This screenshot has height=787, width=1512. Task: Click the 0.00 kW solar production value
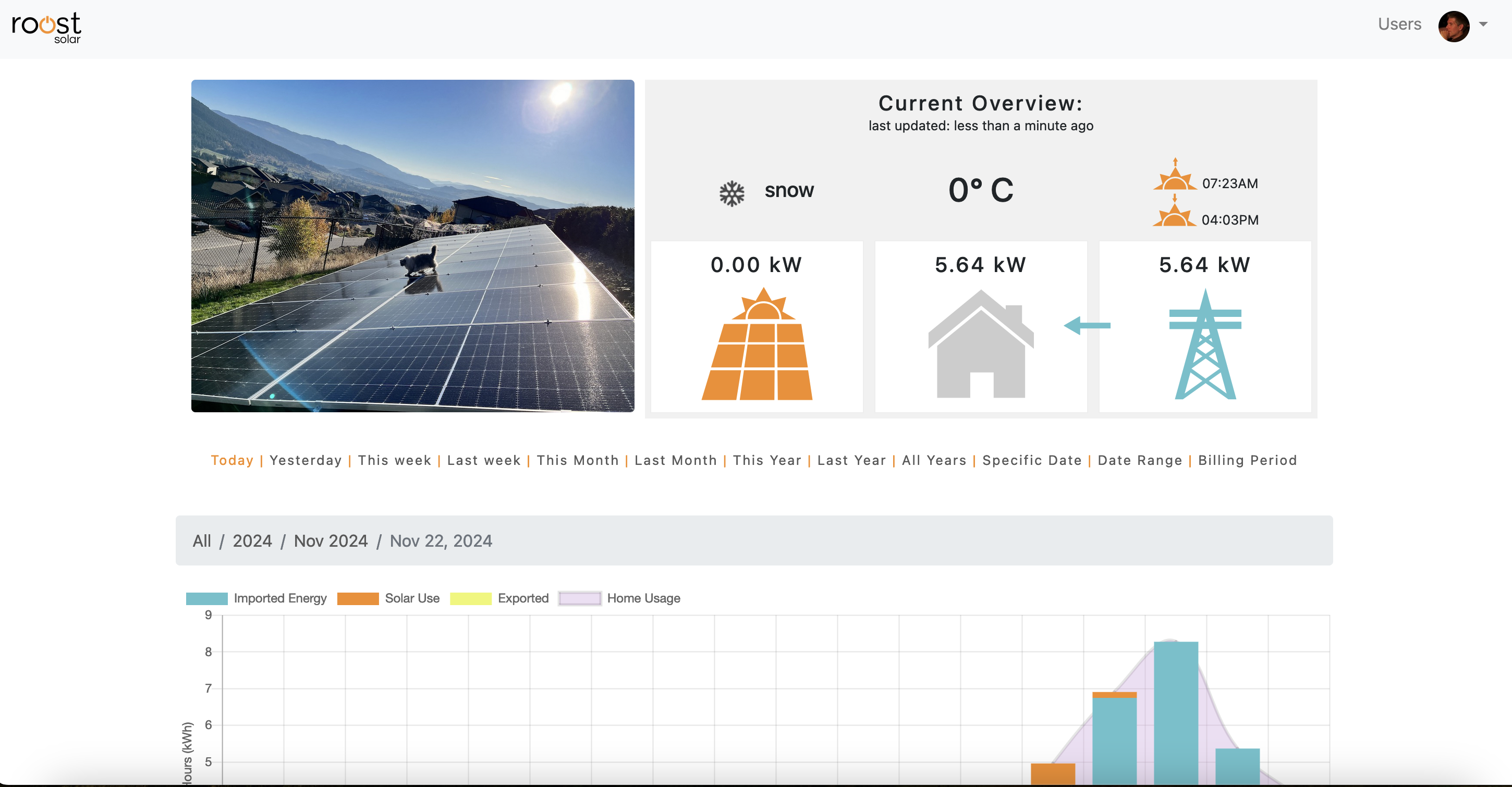(757, 265)
